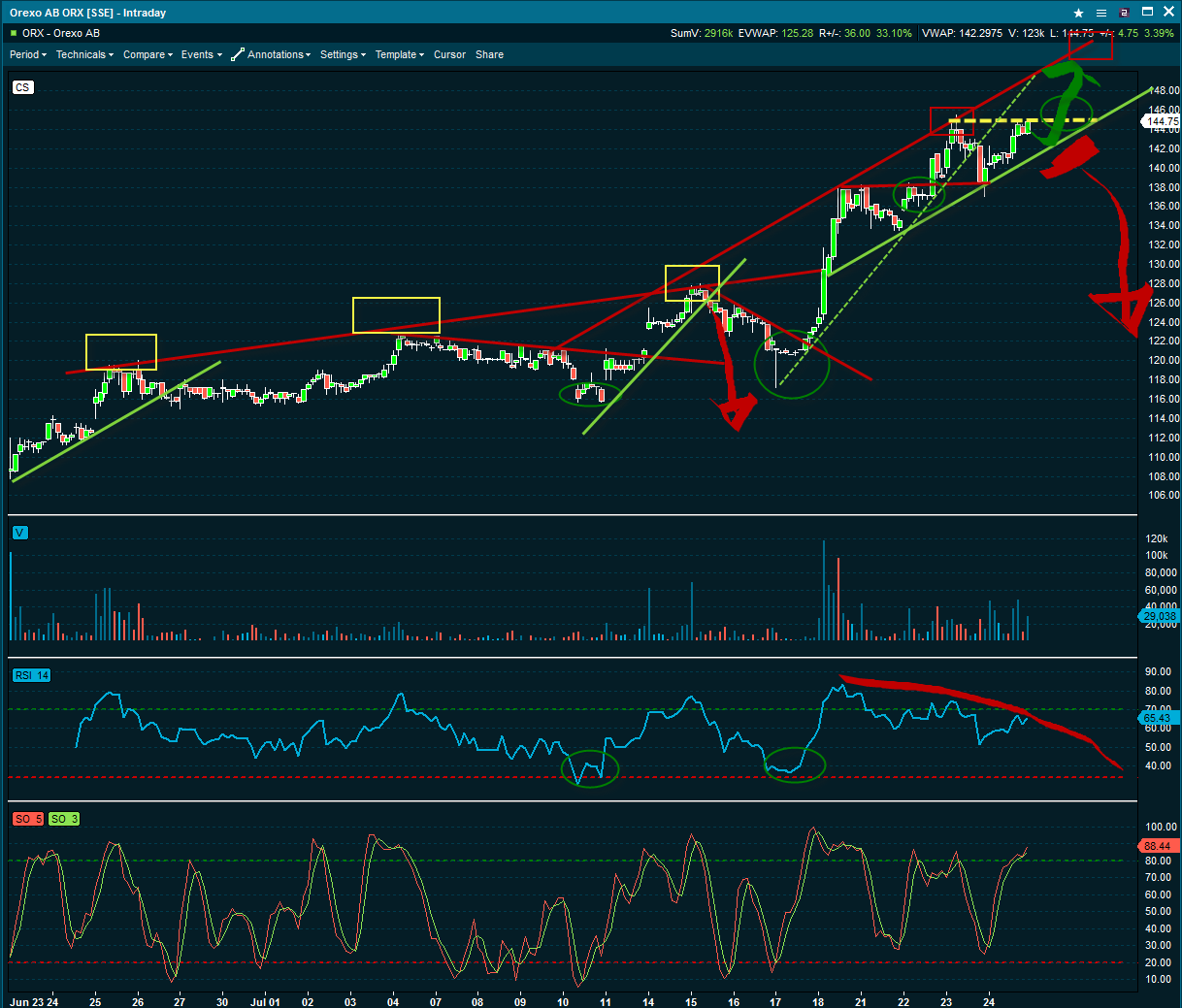Click the Jun 23 24 date label on time axis
This screenshot has height=1008, width=1182.
(34, 1002)
